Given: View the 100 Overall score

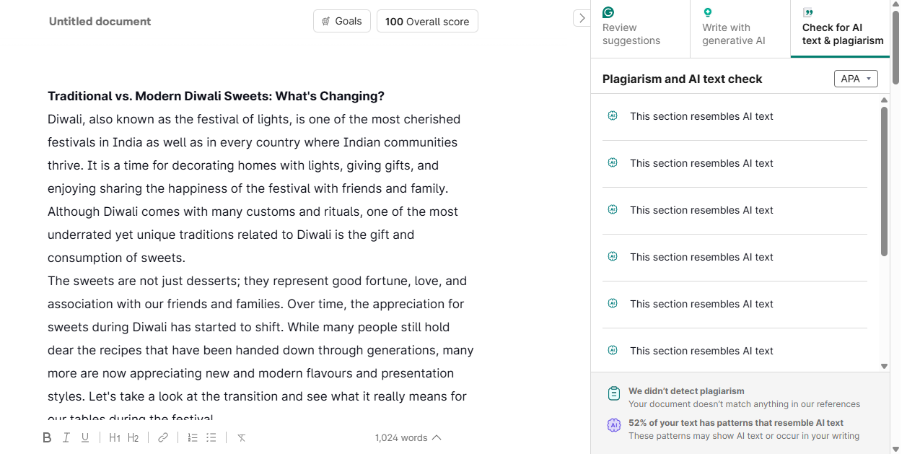Looking at the screenshot, I should [x=427, y=21].
